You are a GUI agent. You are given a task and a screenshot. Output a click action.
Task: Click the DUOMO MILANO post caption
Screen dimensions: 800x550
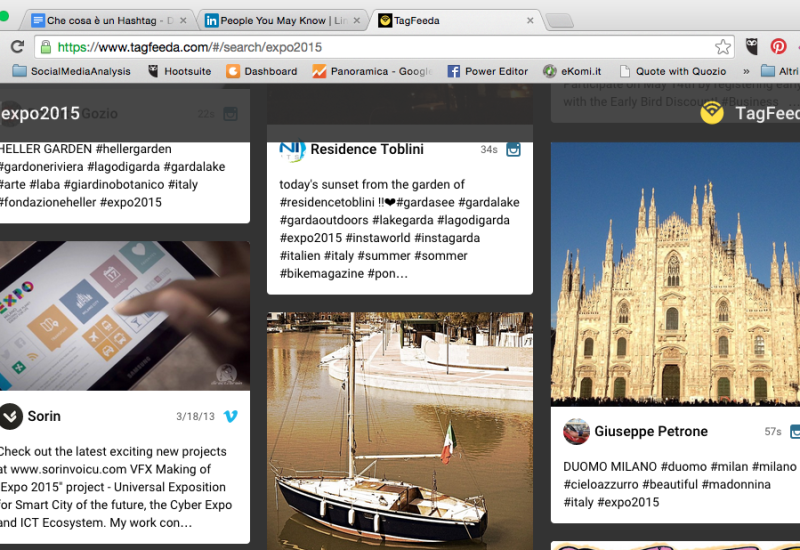tap(680, 485)
